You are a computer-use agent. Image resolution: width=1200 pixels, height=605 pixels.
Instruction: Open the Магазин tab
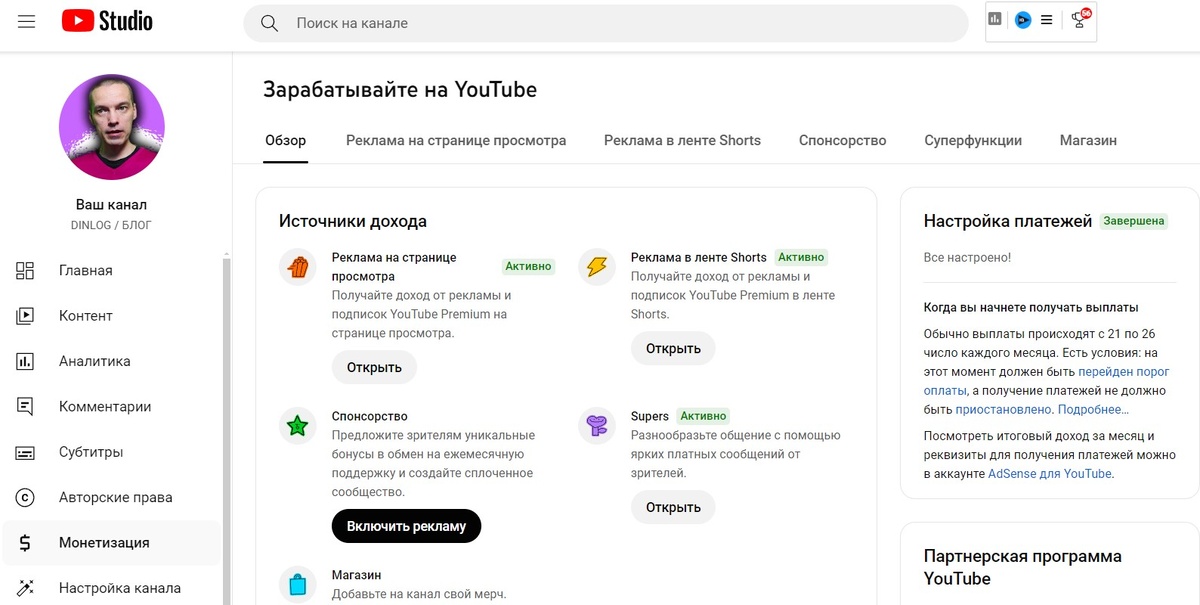tap(1088, 141)
